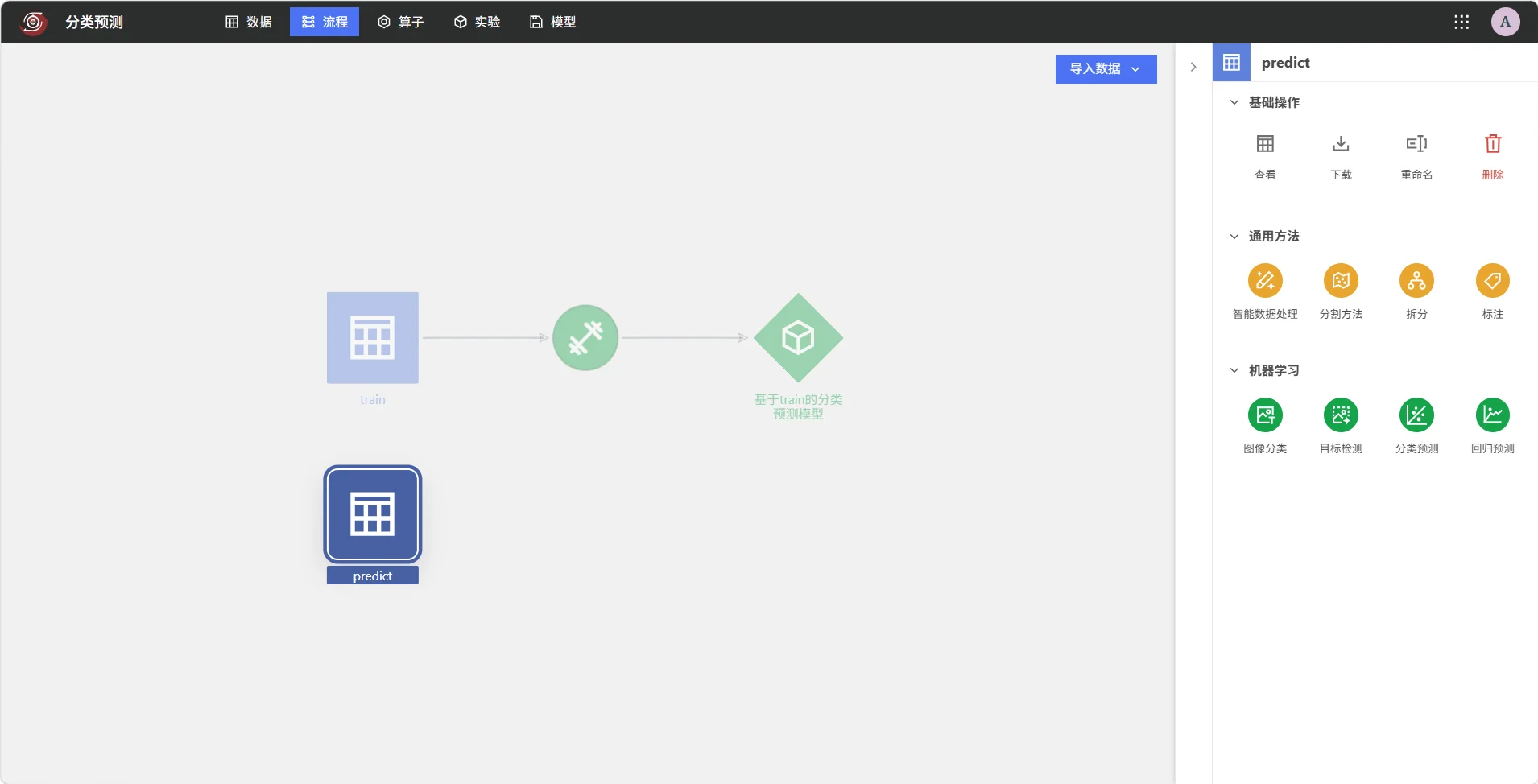Select the train dataset node
The height and width of the screenshot is (784, 1538).
click(373, 338)
